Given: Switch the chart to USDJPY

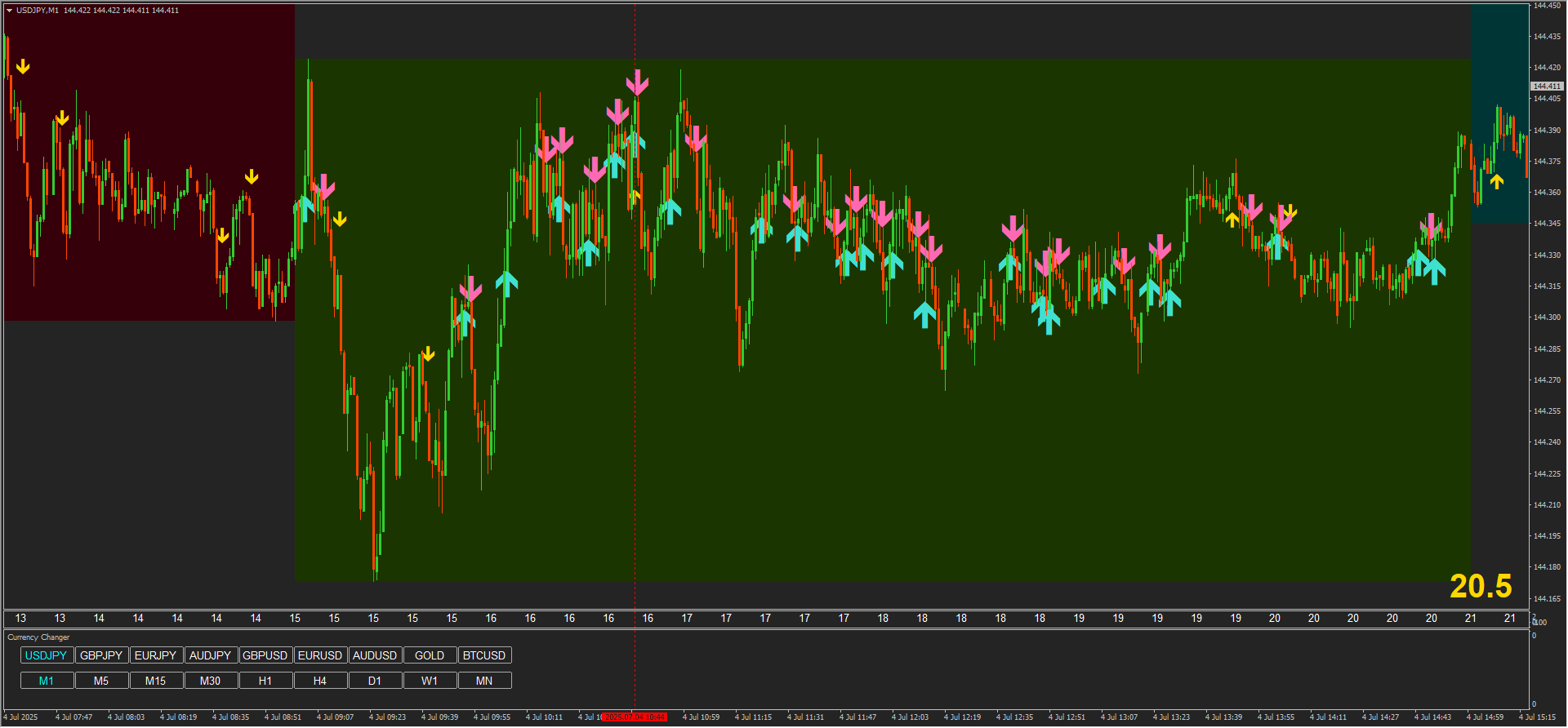Looking at the screenshot, I should tap(47, 655).
